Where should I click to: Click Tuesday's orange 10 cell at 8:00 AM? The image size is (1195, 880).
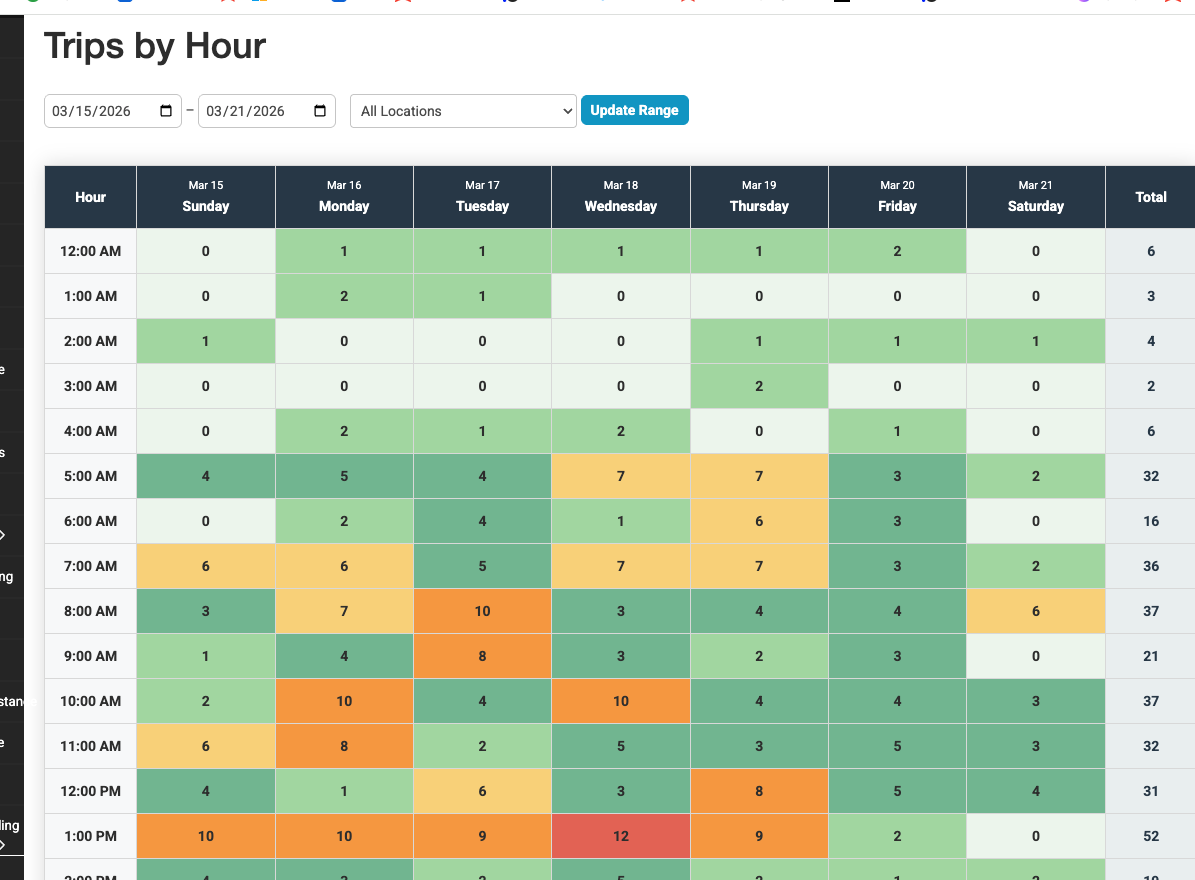click(x=482, y=611)
